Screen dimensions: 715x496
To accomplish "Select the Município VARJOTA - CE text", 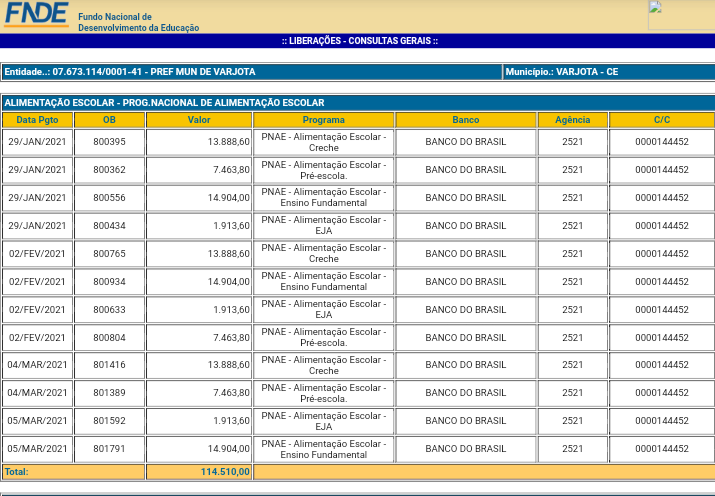I will pos(562,72).
